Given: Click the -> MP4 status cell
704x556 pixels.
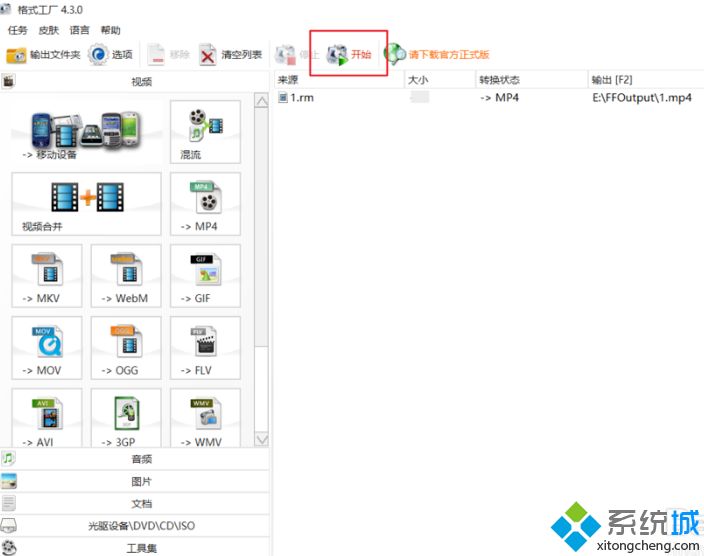Looking at the screenshot, I should coord(499,97).
